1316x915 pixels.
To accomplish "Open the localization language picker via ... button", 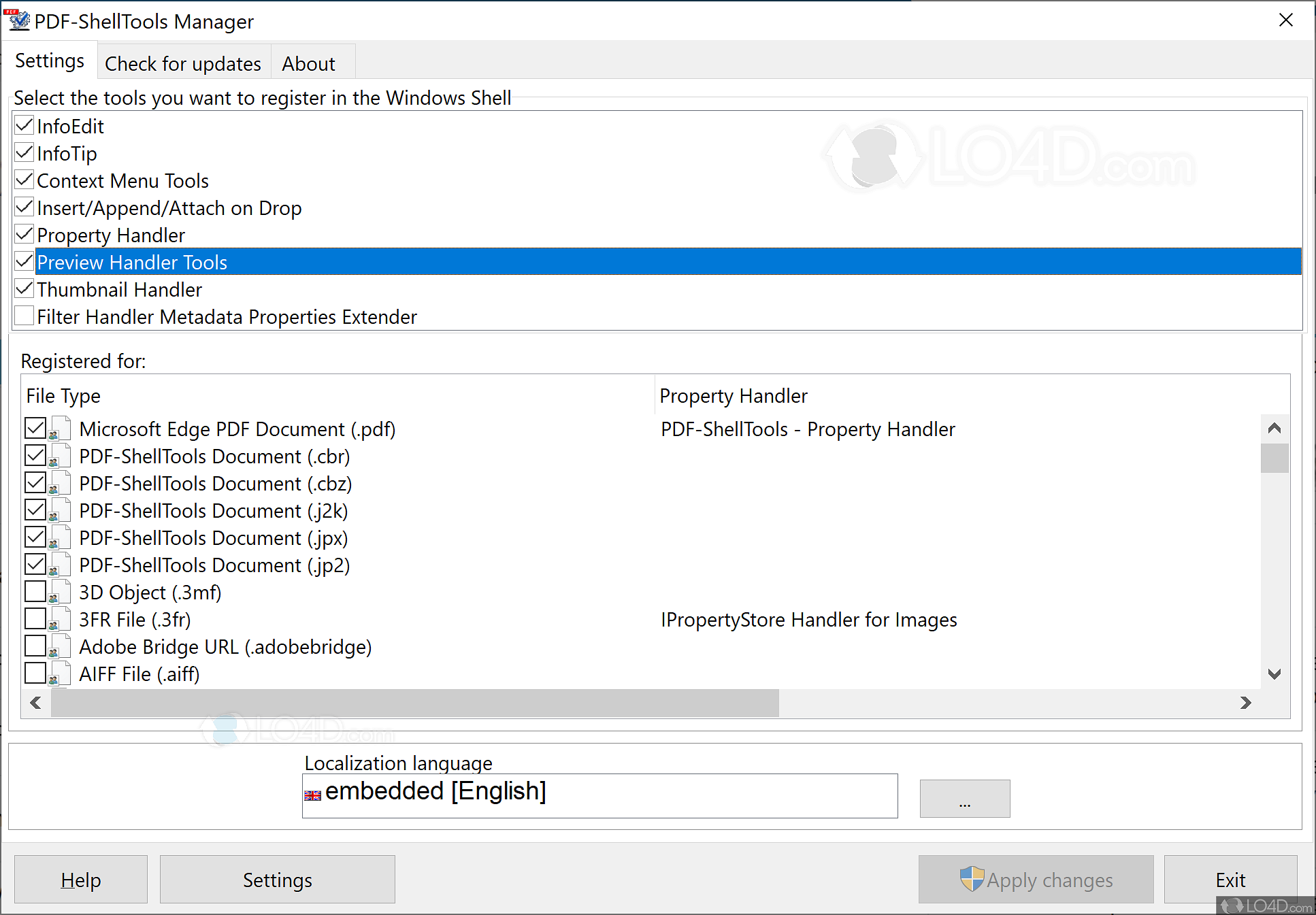I will point(964,798).
